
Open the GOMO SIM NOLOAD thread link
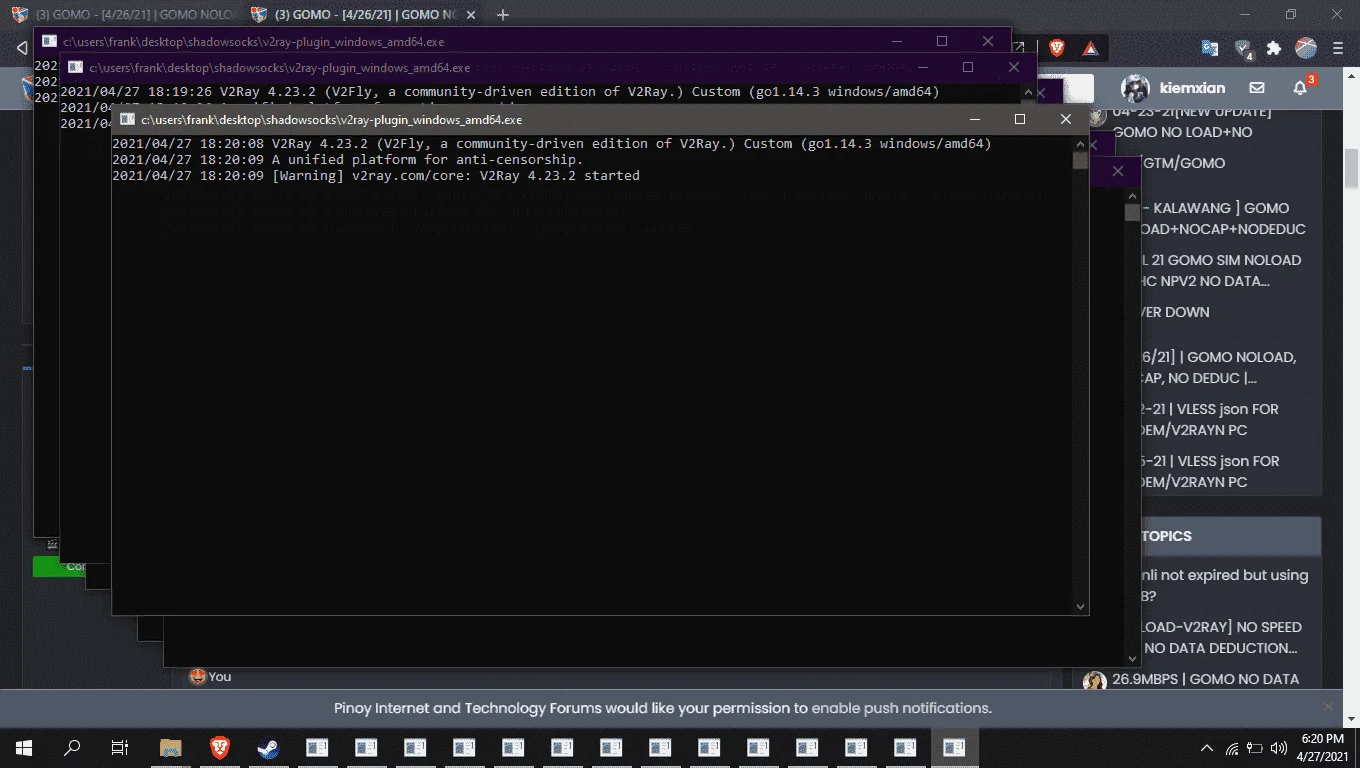pos(1221,270)
